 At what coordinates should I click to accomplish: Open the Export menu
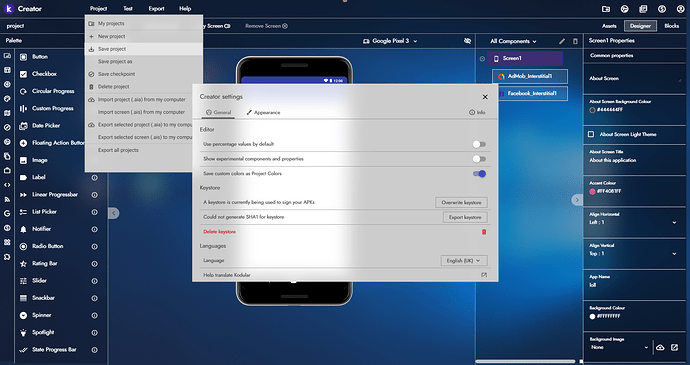[x=156, y=8]
